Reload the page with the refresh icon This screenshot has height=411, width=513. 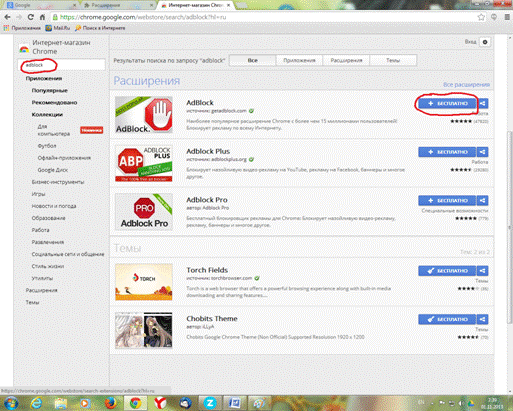(30, 17)
